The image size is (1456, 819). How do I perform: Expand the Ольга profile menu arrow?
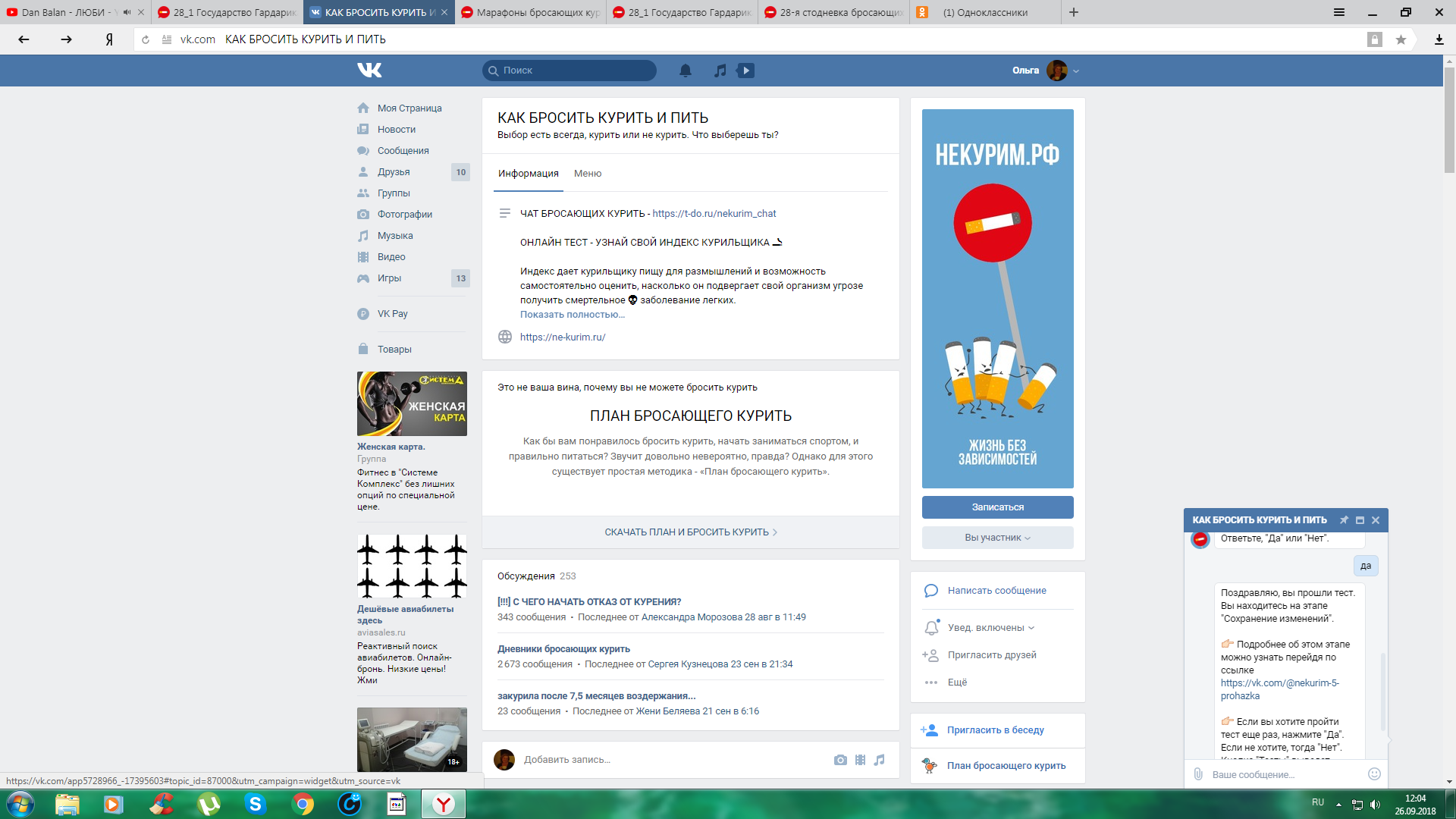point(1076,71)
